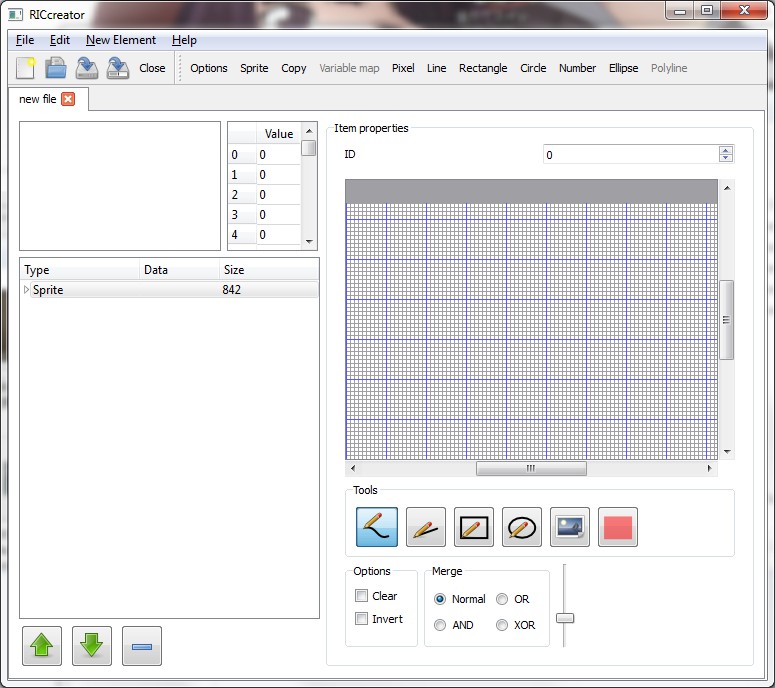
Task: Open a file using the folder icon
Action: tap(56, 68)
